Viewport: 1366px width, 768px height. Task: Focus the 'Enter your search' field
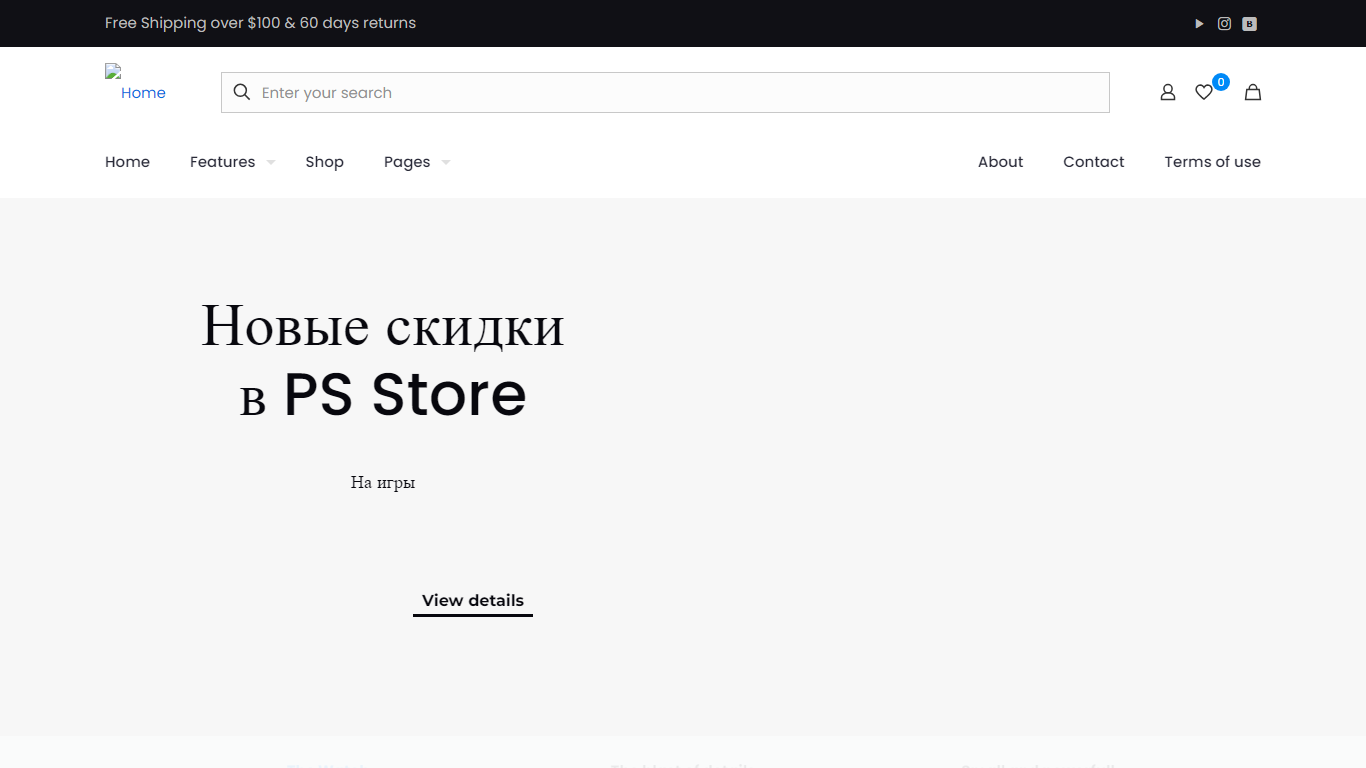(x=665, y=92)
